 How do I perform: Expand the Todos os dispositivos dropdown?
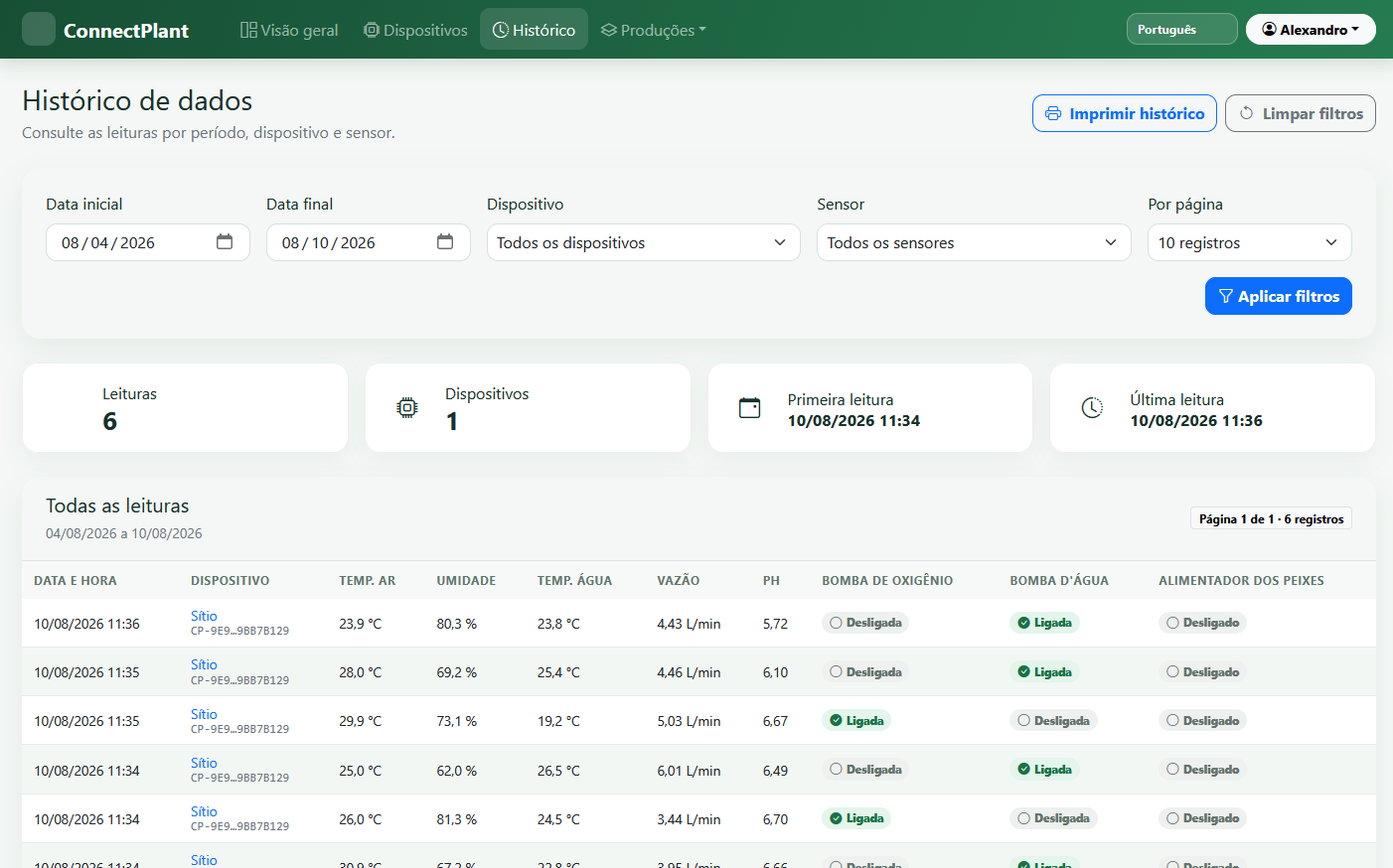point(644,242)
